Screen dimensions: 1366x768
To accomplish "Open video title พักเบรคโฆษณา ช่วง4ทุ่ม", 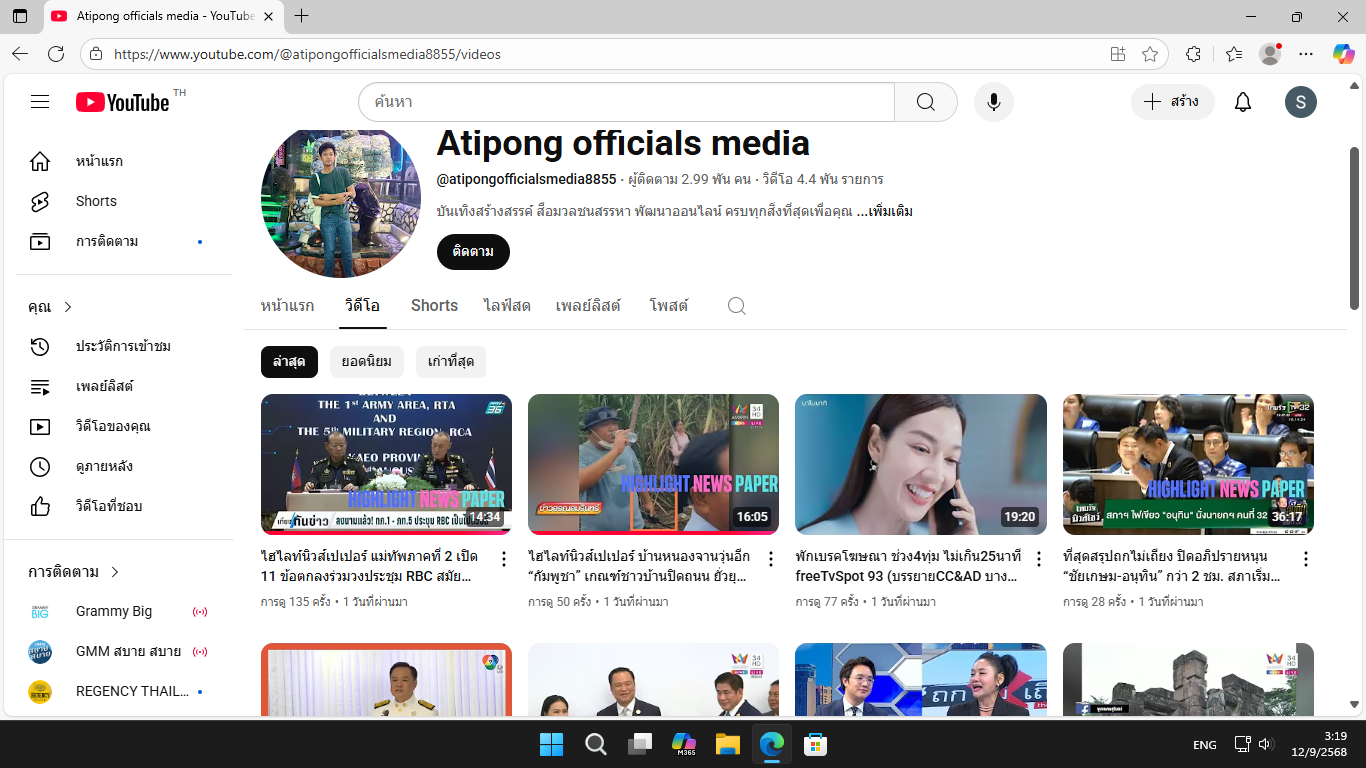I will pos(908,567).
